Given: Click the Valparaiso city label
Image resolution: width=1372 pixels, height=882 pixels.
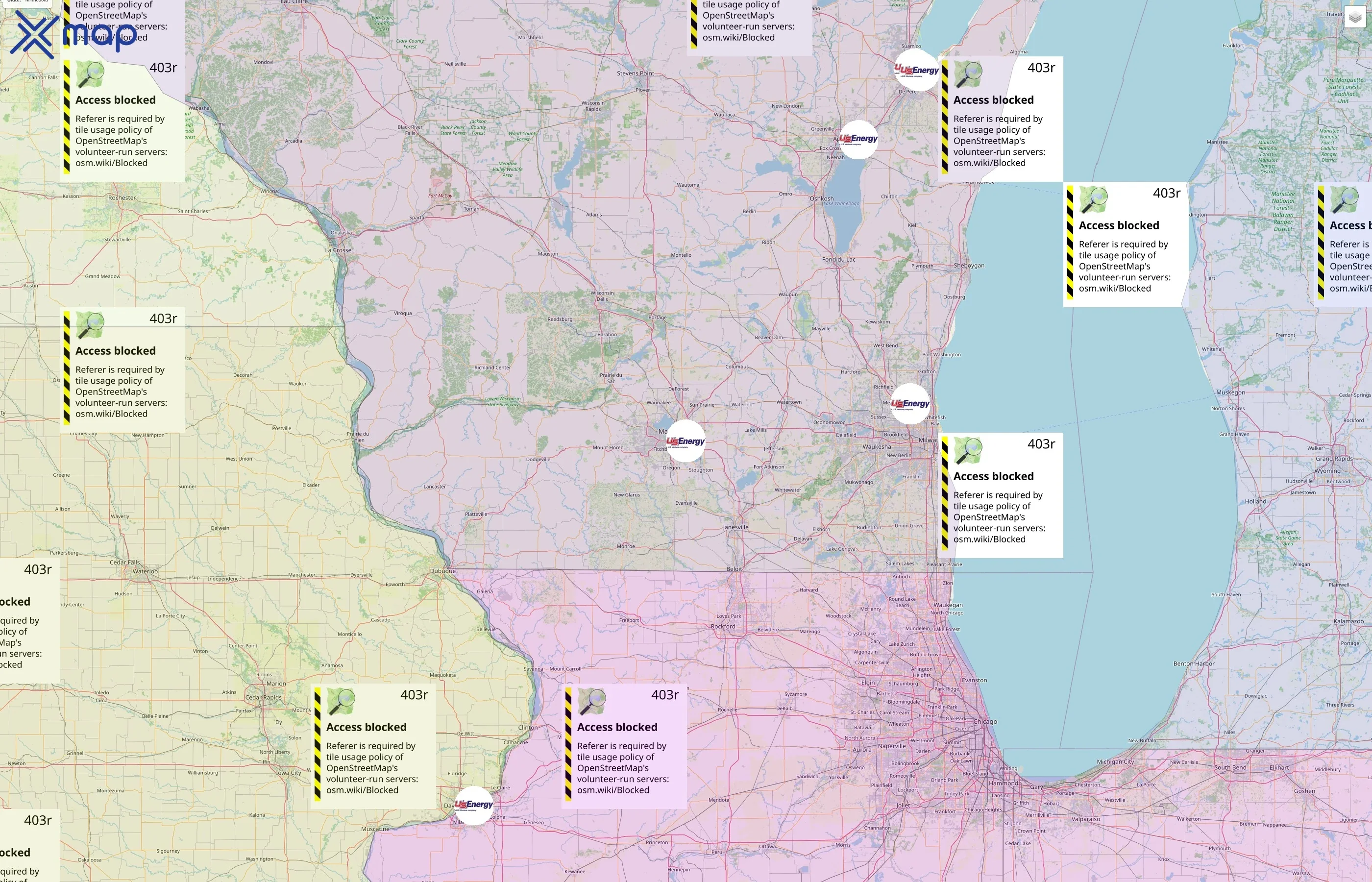Looking at the screenshot, I should [x=1086, y=819].
